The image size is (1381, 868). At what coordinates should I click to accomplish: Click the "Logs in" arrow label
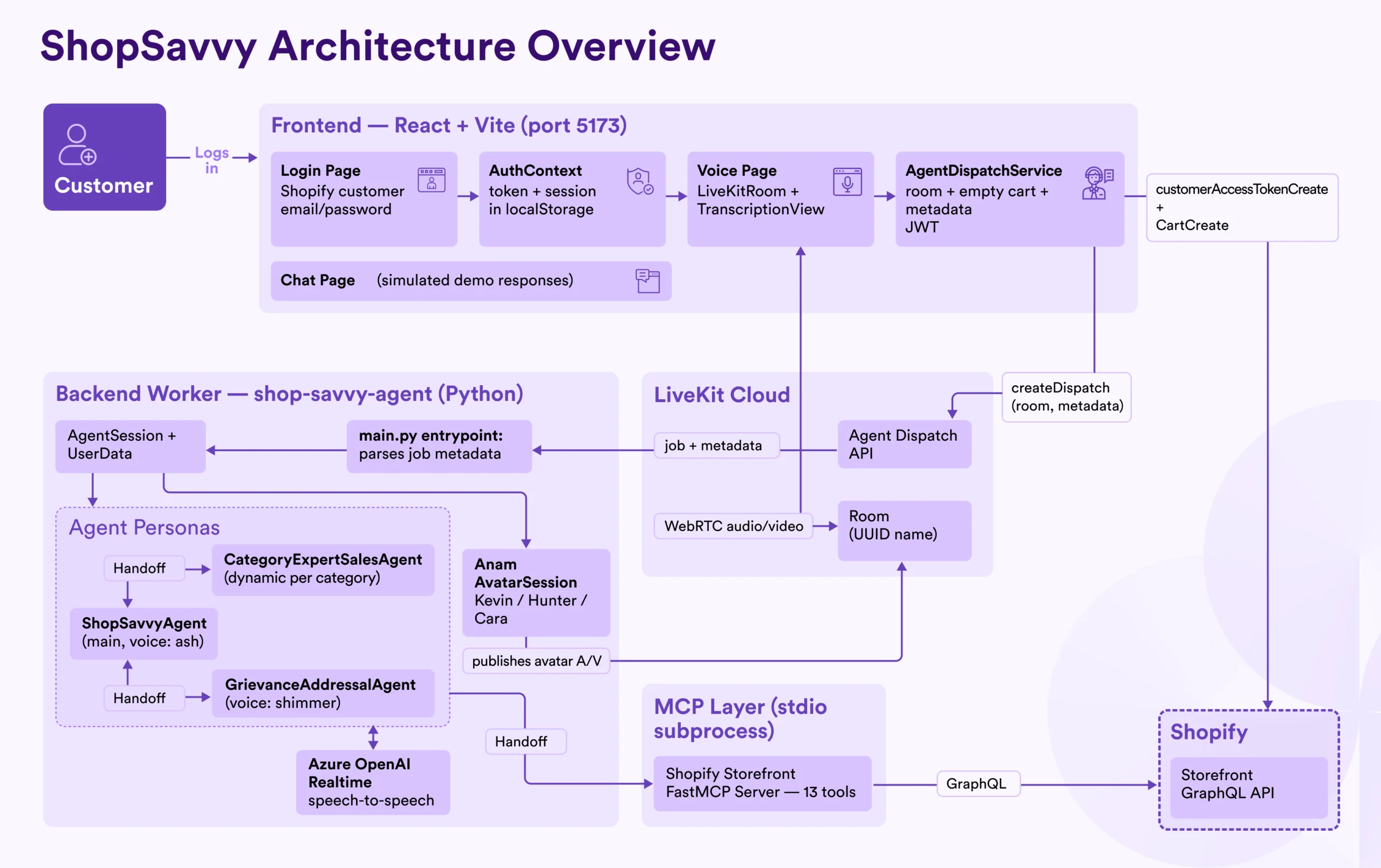(211, 160)
